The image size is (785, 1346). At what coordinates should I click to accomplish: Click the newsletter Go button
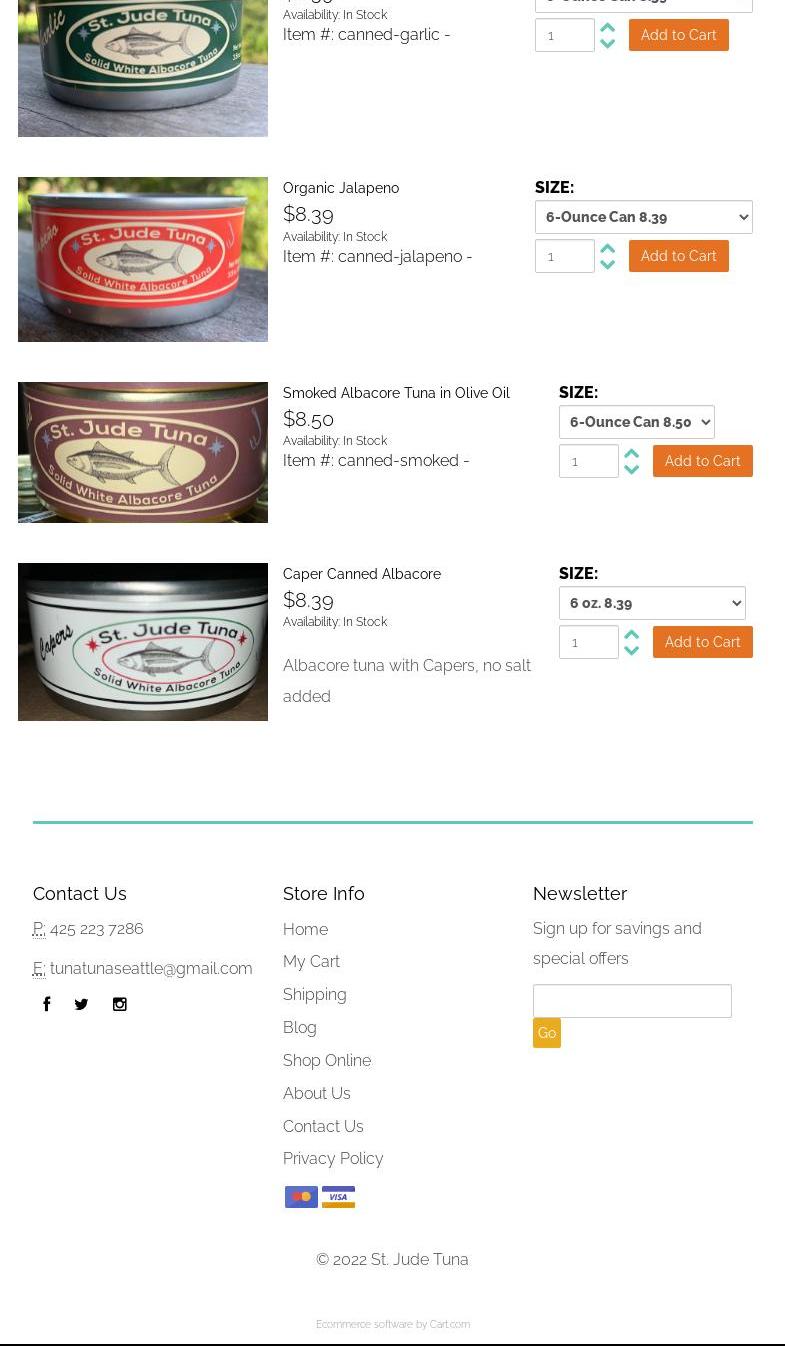[547, 1033]
